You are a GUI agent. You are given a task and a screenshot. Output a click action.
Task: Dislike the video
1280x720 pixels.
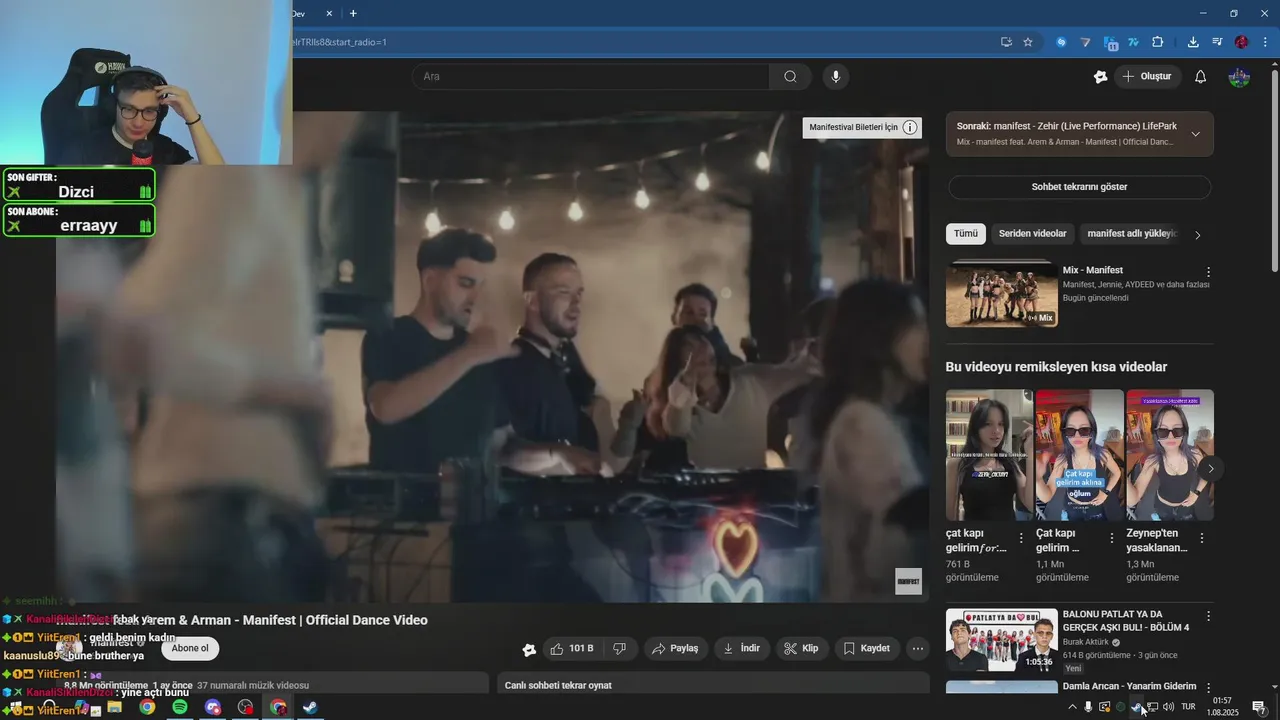point(619,649)
